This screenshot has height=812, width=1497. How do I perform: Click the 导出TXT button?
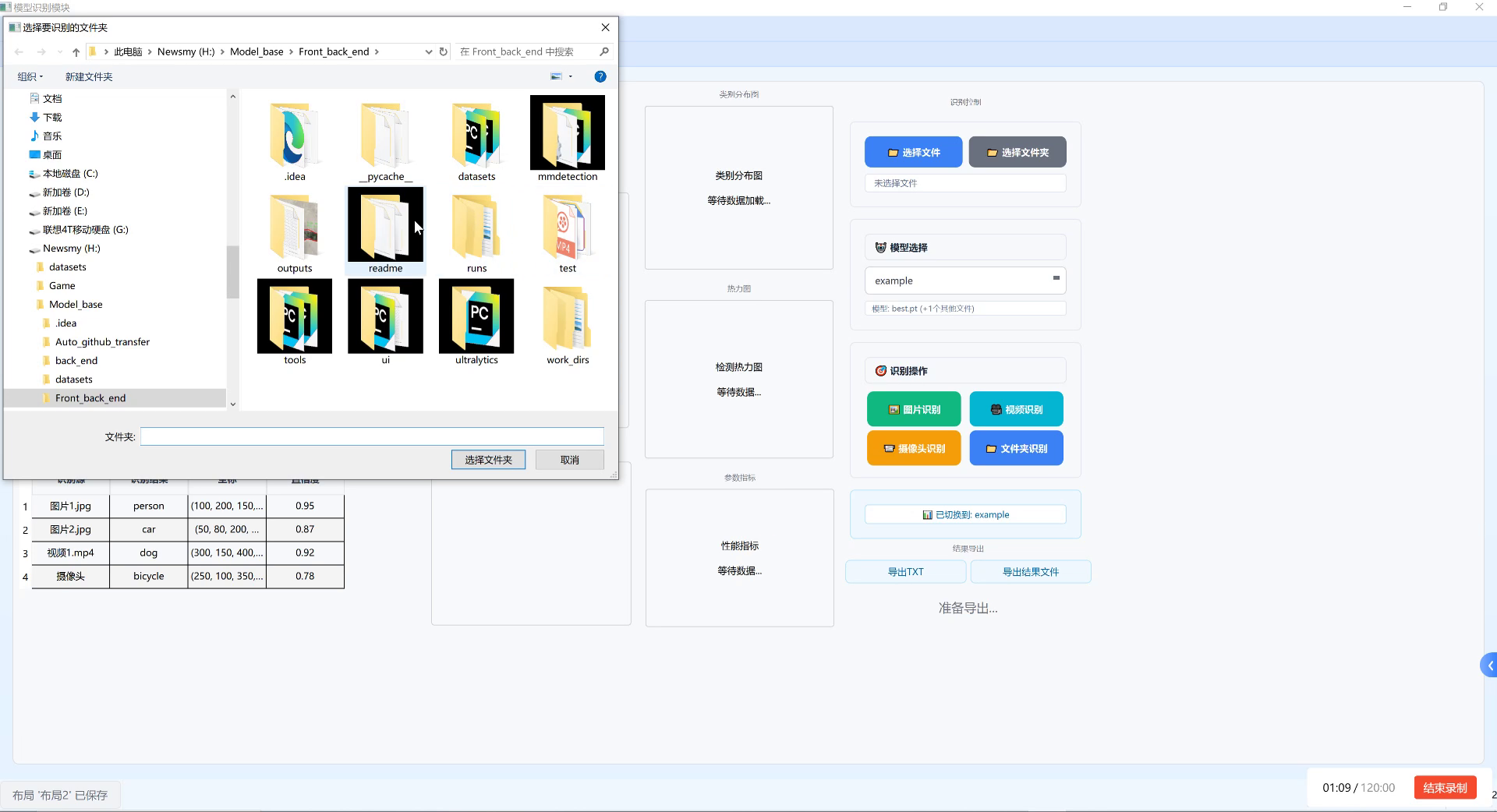[905, 571]
